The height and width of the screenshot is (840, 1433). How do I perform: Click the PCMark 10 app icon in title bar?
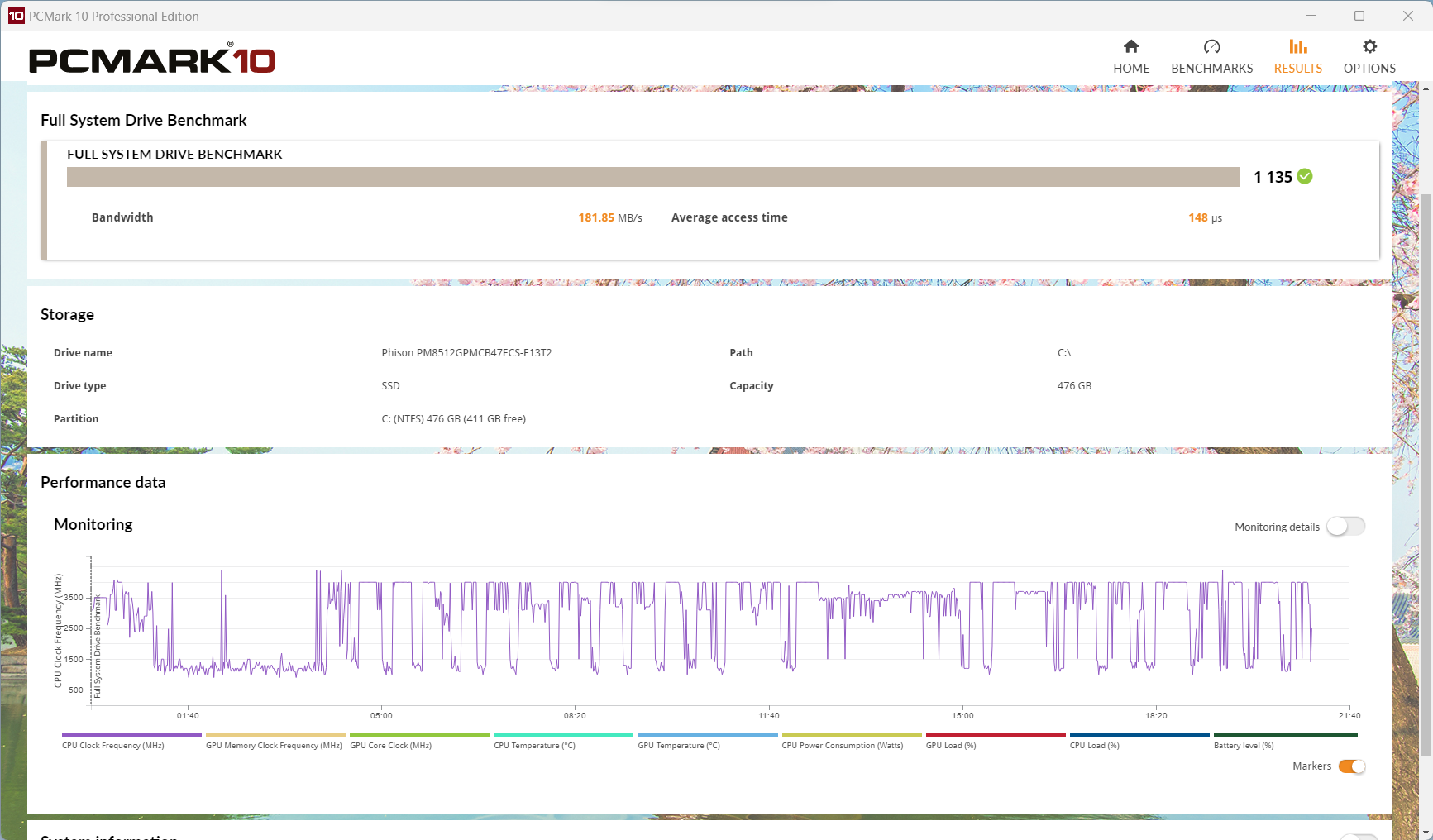[16, 16]
